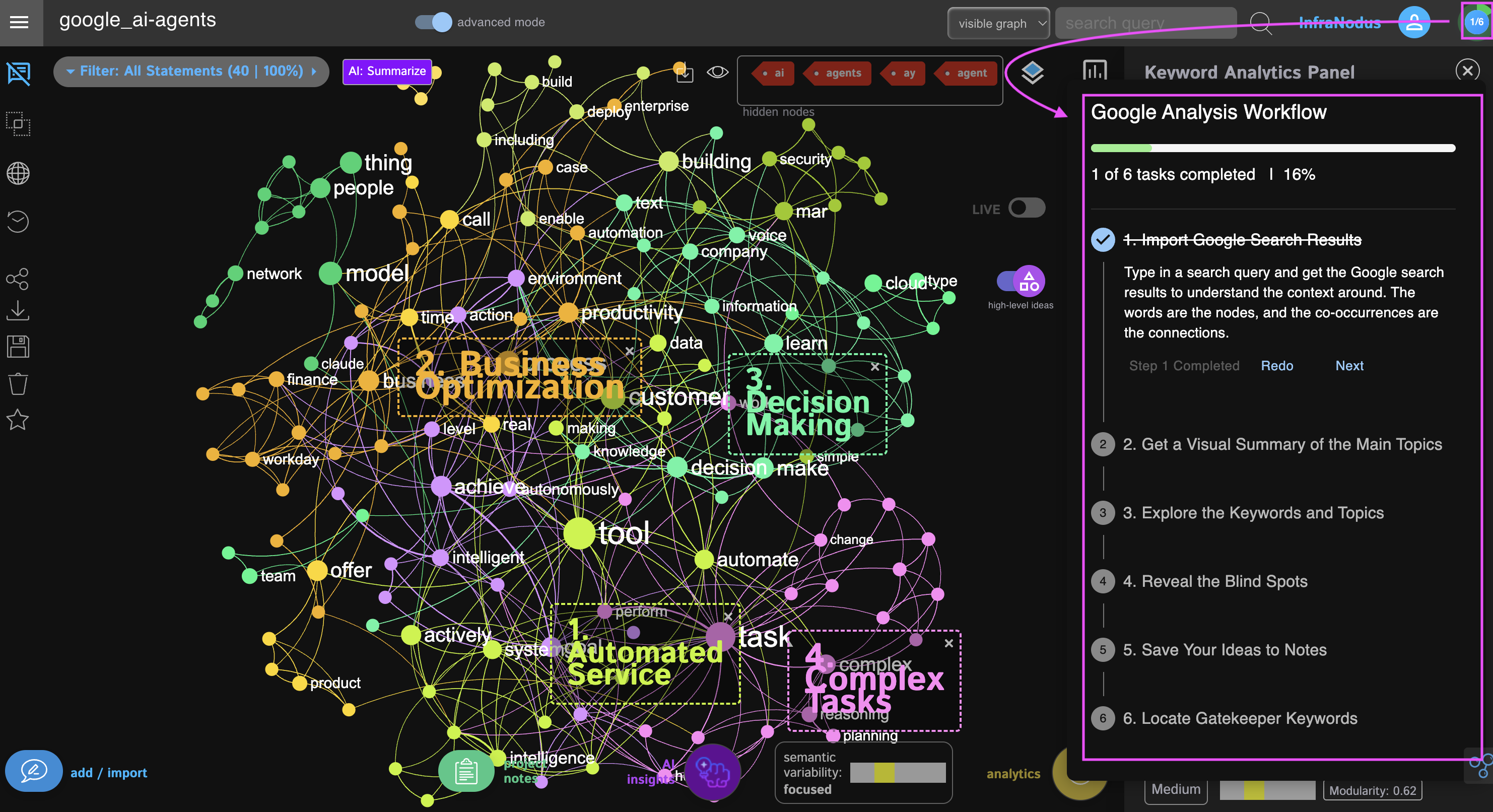Viewport: 1493px width, 812px height.
Task: Click the trash delete icon
Action: (18, 383)
